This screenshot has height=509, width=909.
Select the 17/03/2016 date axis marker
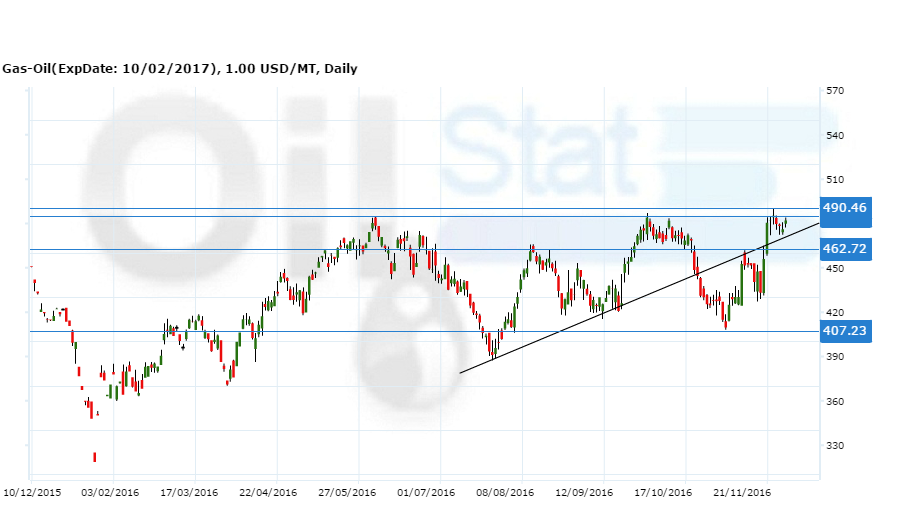click(189, 492)
